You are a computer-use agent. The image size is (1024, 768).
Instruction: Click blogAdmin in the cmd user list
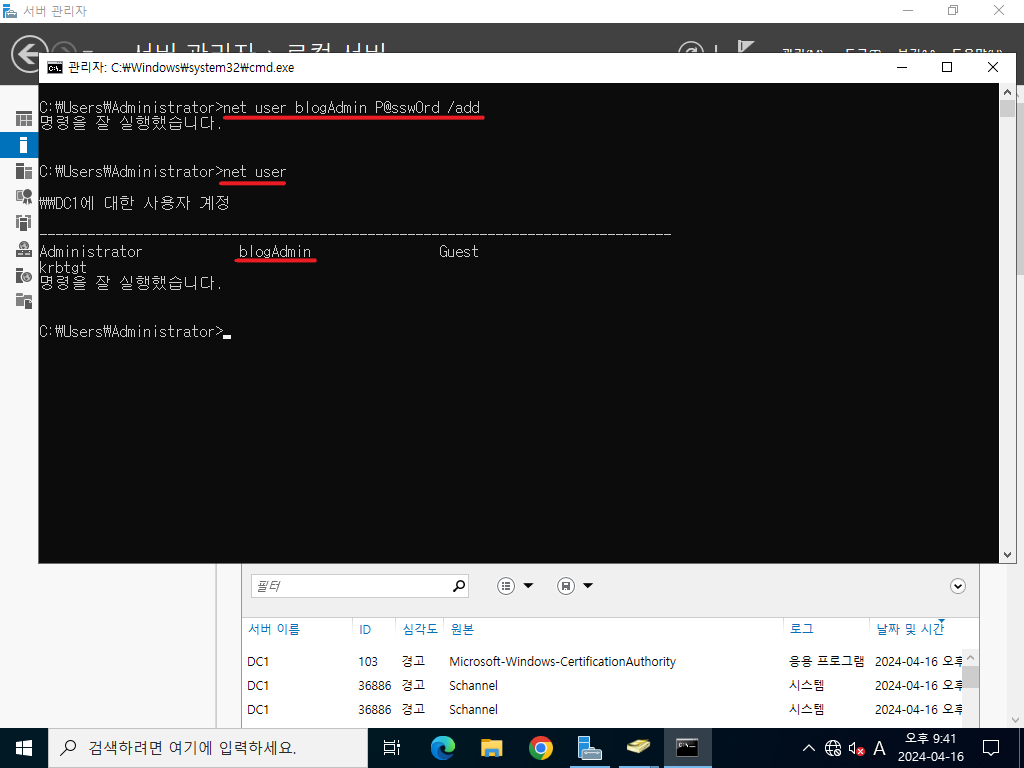point(275,251)
